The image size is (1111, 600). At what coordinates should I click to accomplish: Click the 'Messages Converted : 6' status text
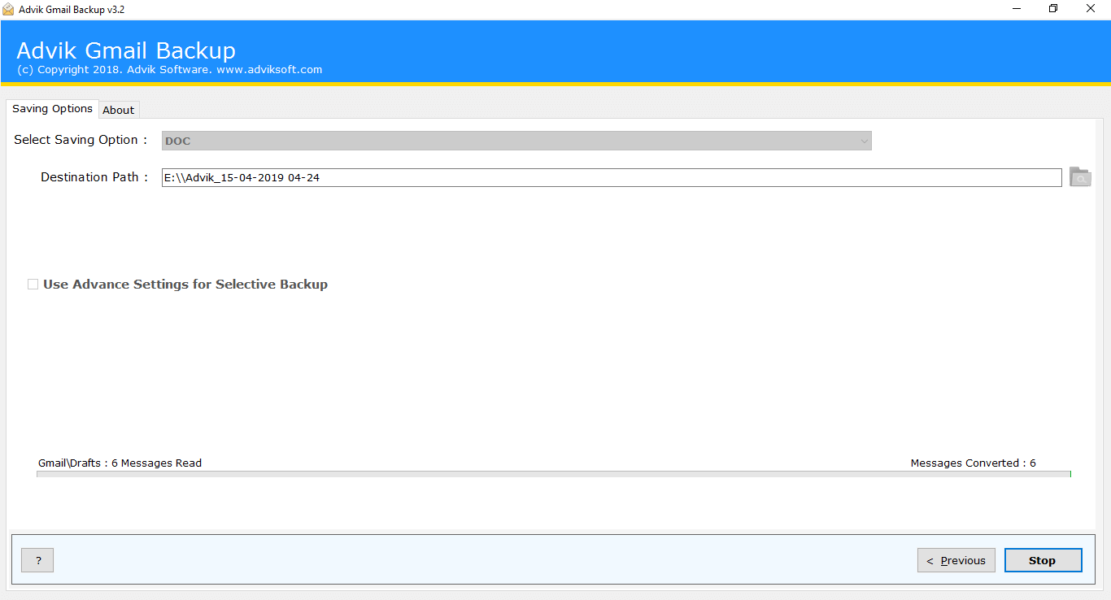click(x=973, y=463)
